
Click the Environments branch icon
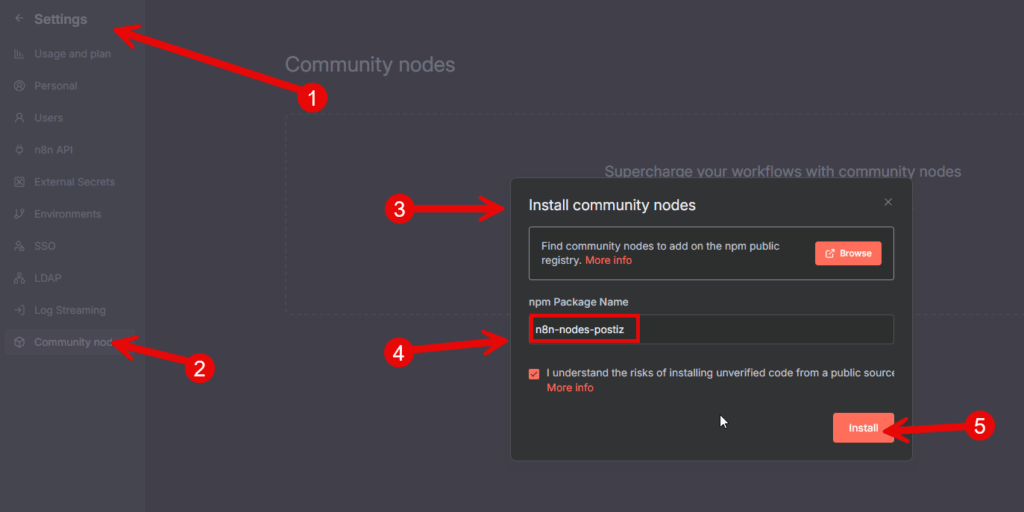[20, 214]
